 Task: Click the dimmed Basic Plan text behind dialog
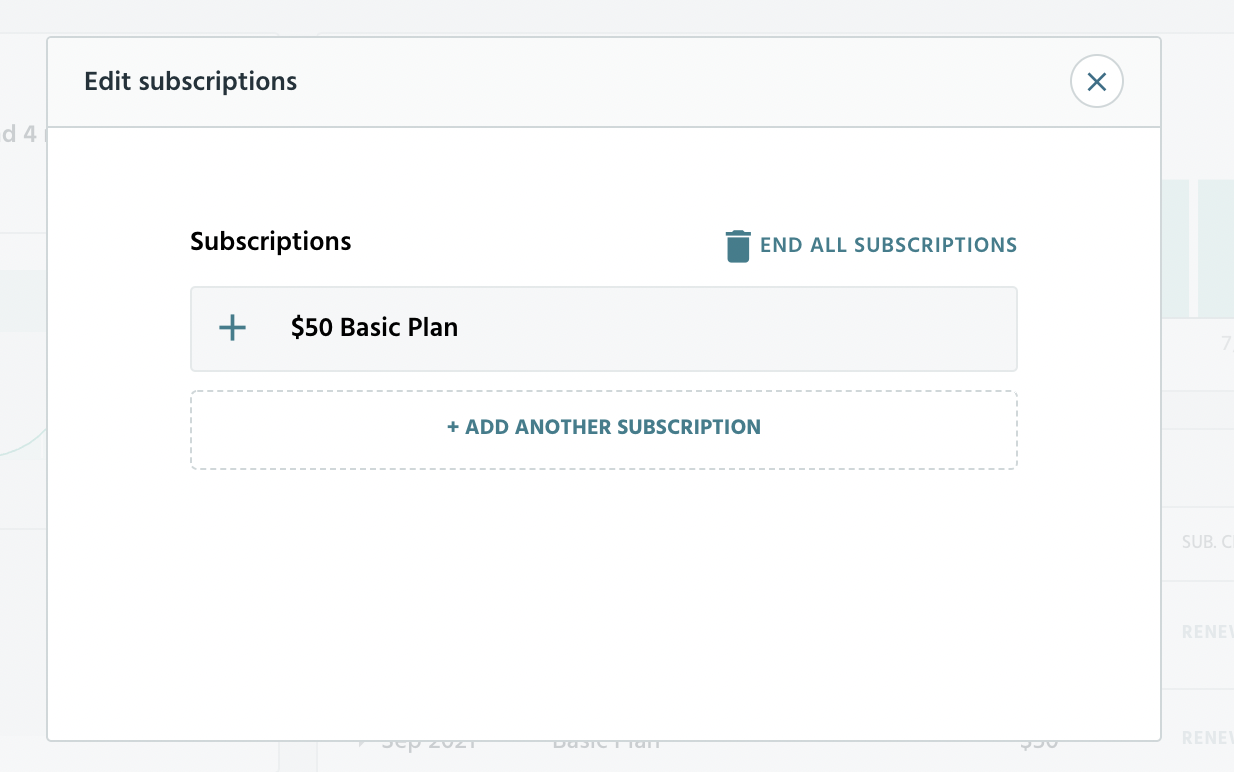606,743
